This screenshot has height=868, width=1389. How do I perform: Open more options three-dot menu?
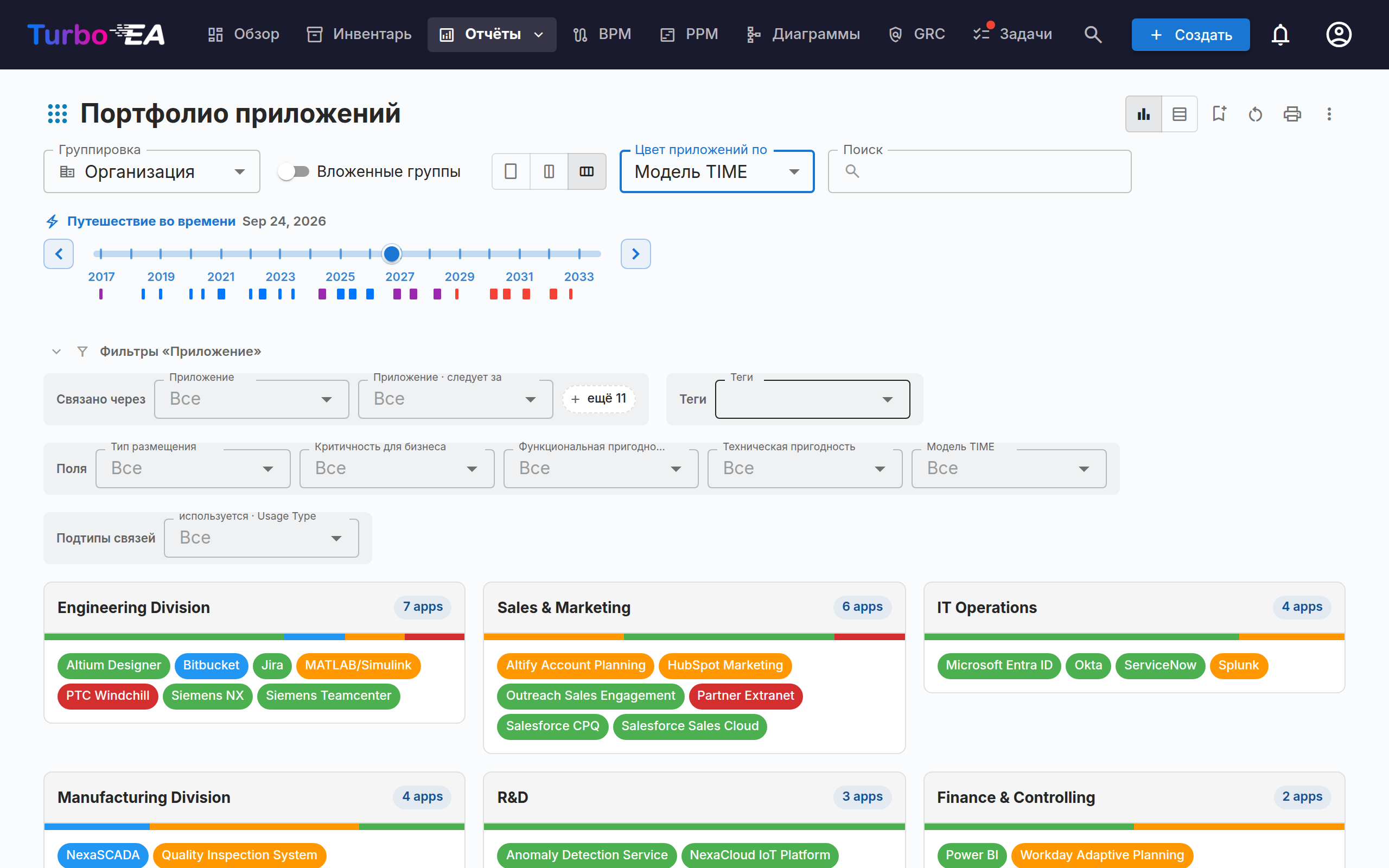[x=1329, y=114]
